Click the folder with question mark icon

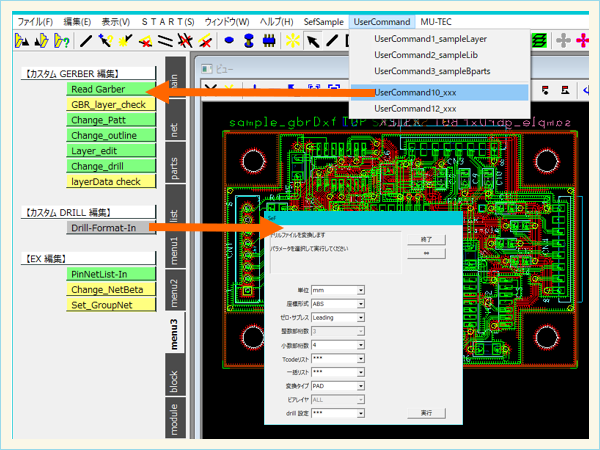[x=62, y=41]
